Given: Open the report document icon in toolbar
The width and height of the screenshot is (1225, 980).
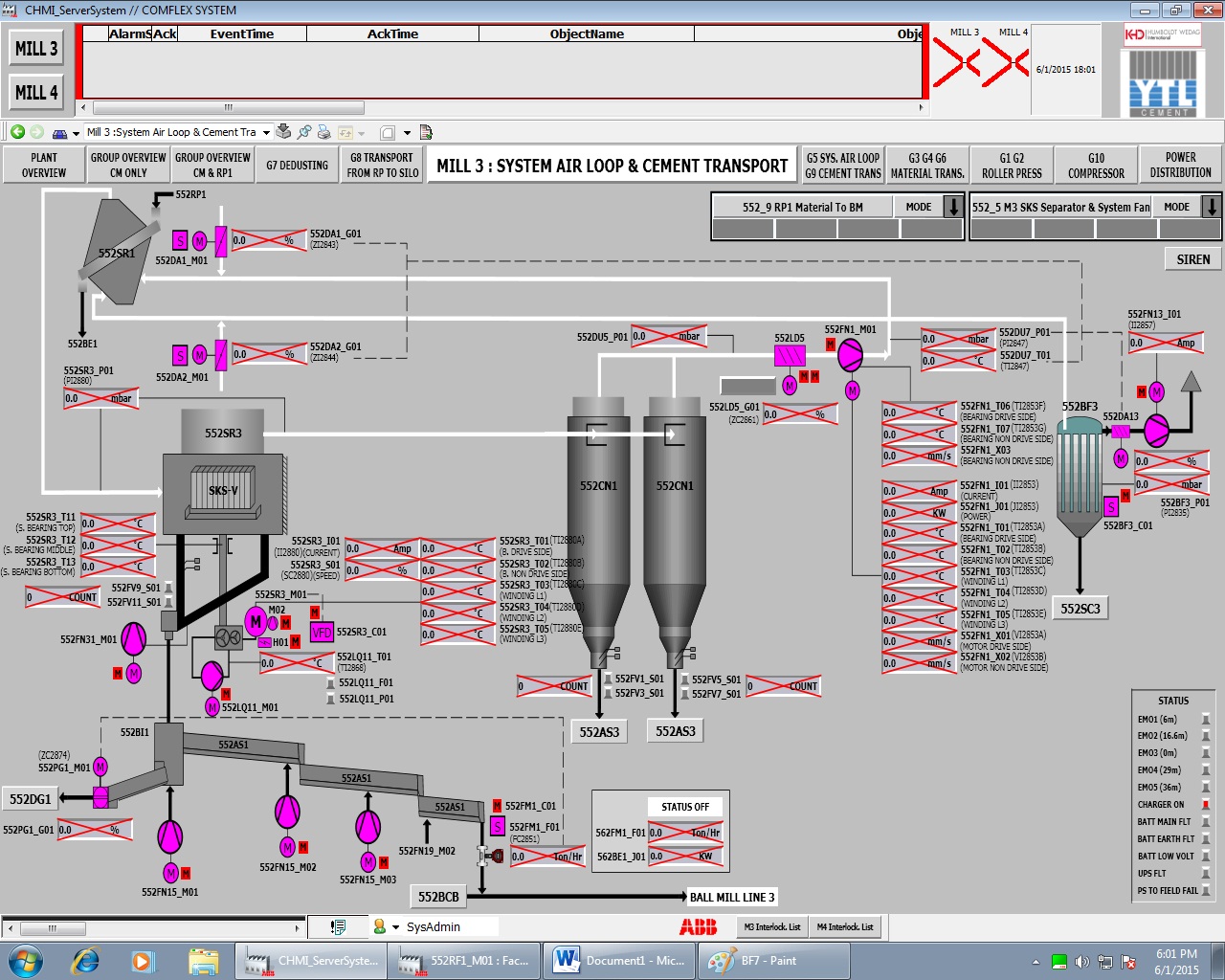Looking at the screenshot, I should [426, 132].
